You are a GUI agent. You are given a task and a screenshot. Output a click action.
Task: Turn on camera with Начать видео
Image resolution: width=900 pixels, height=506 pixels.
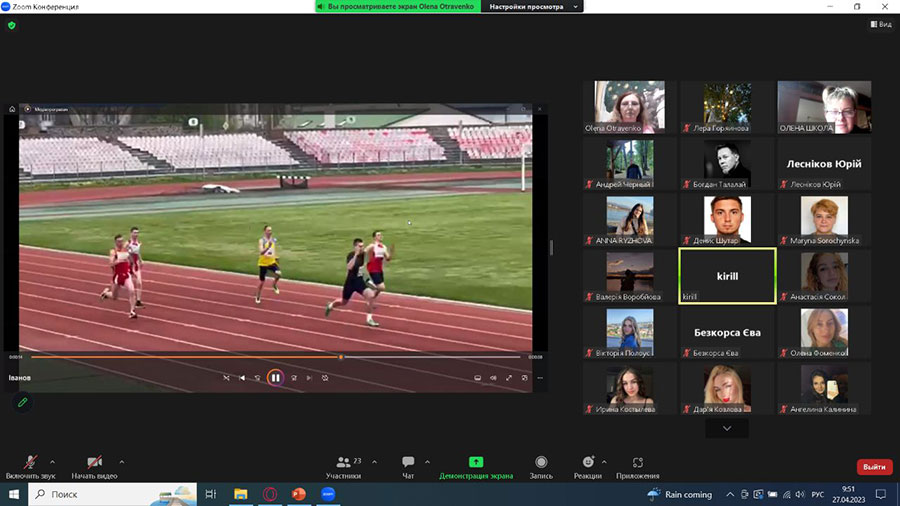point(94,466)
